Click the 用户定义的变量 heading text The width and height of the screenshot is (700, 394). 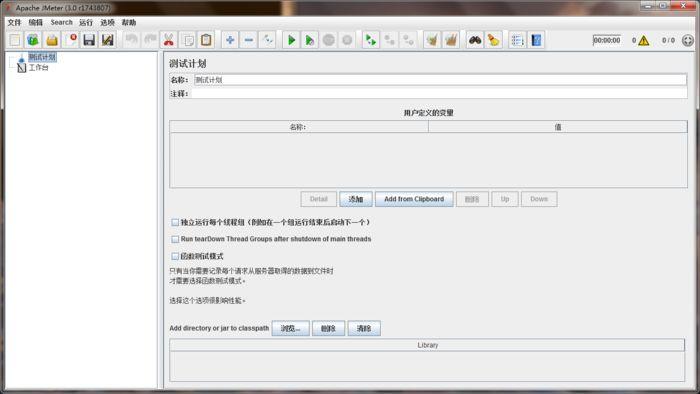(429, 113)
